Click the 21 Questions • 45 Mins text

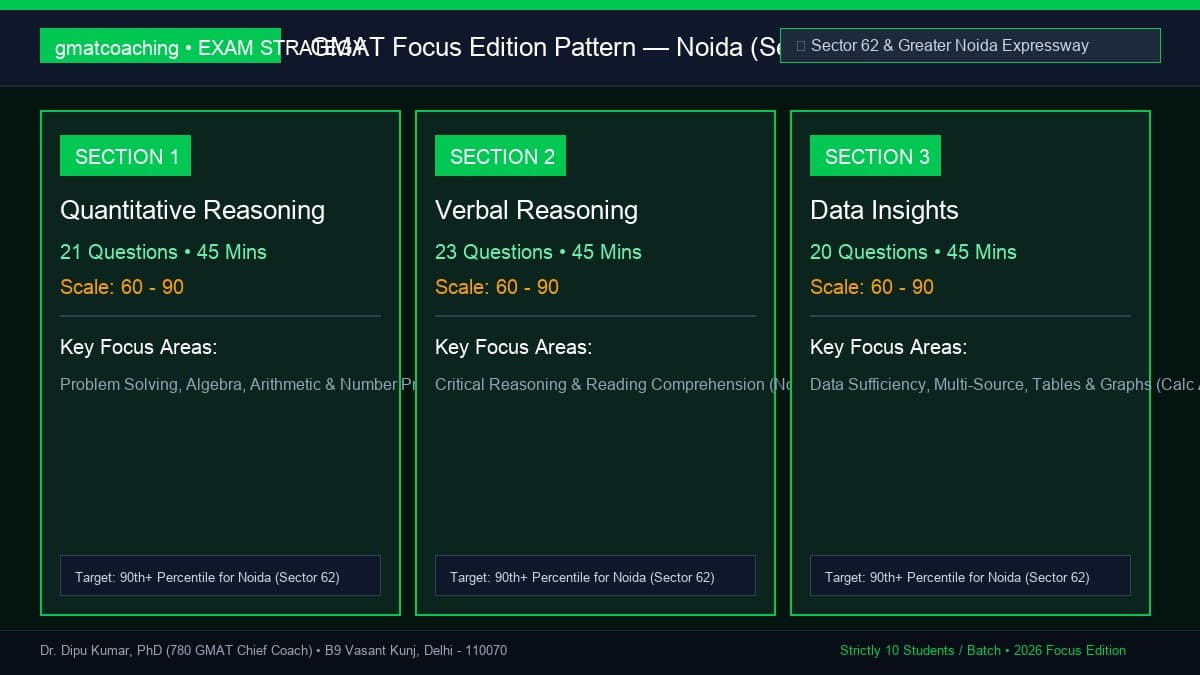(x=163, y=252)
